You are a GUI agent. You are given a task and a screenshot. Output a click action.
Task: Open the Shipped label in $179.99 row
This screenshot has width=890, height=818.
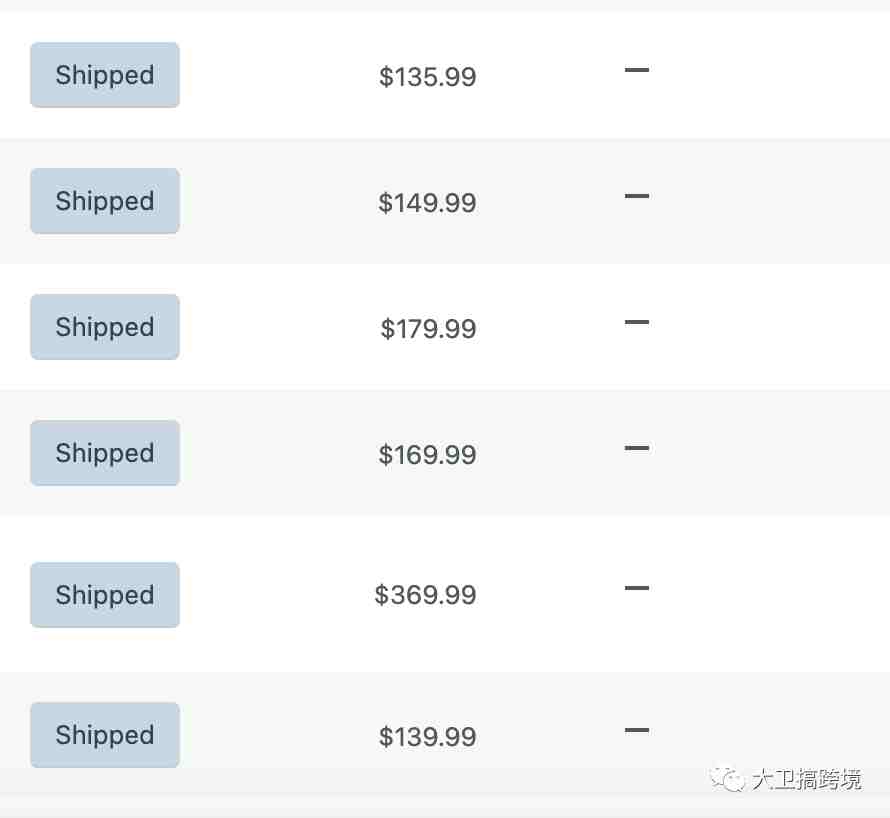pyautogui.click(x=105, y=327)
